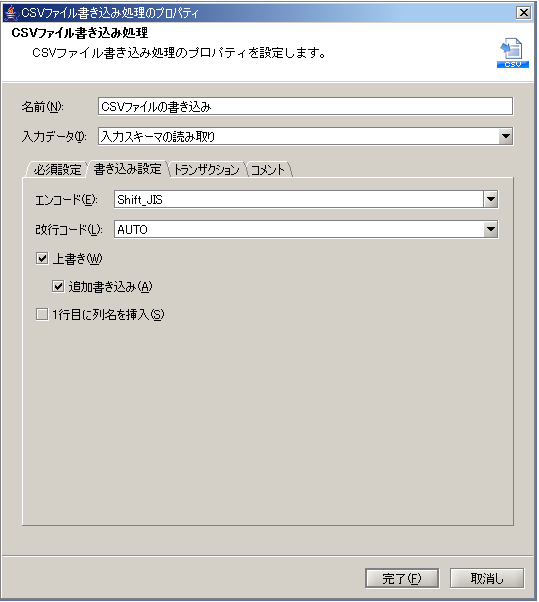Click the 入力スキーマの読み取り combo box
This screenshot has width=539, height=602.
coord(306,136)
